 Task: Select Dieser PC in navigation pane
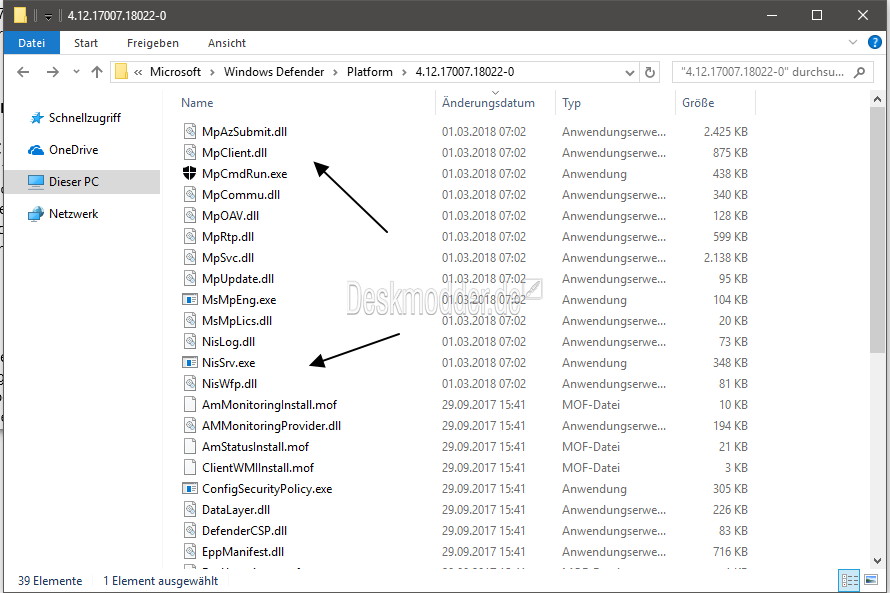pos(74,182)
